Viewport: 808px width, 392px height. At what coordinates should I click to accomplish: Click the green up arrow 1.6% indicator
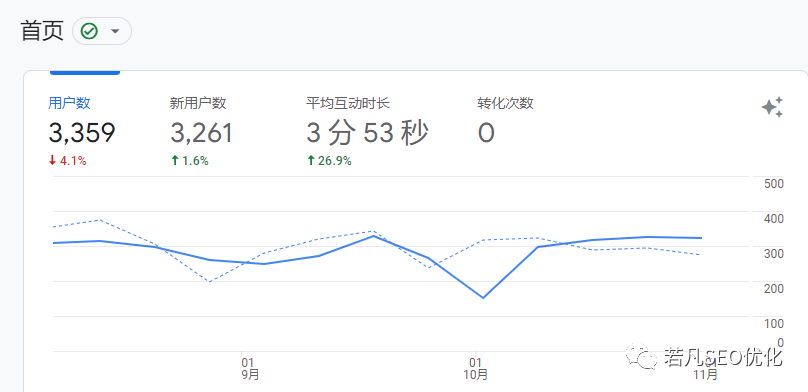tap(189, 161)
